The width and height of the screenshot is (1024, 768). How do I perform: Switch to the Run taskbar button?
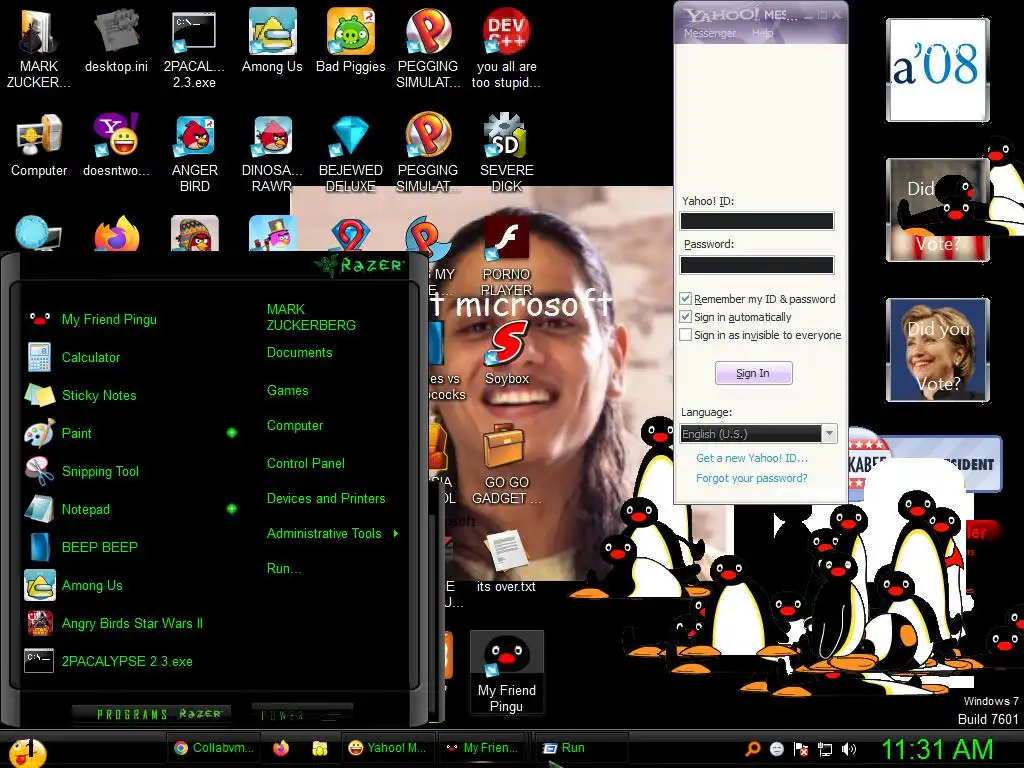pyautogui.click(x=580, y=748)
